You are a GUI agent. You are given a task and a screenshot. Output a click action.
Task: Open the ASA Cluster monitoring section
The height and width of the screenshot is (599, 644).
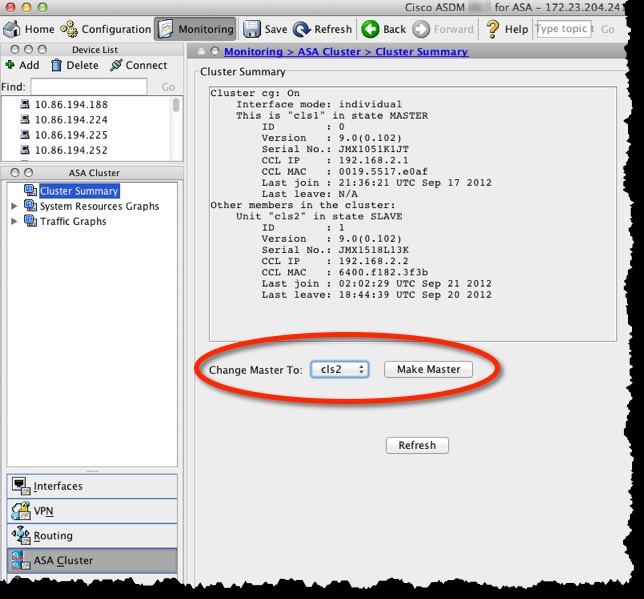(x=92, y=560)
